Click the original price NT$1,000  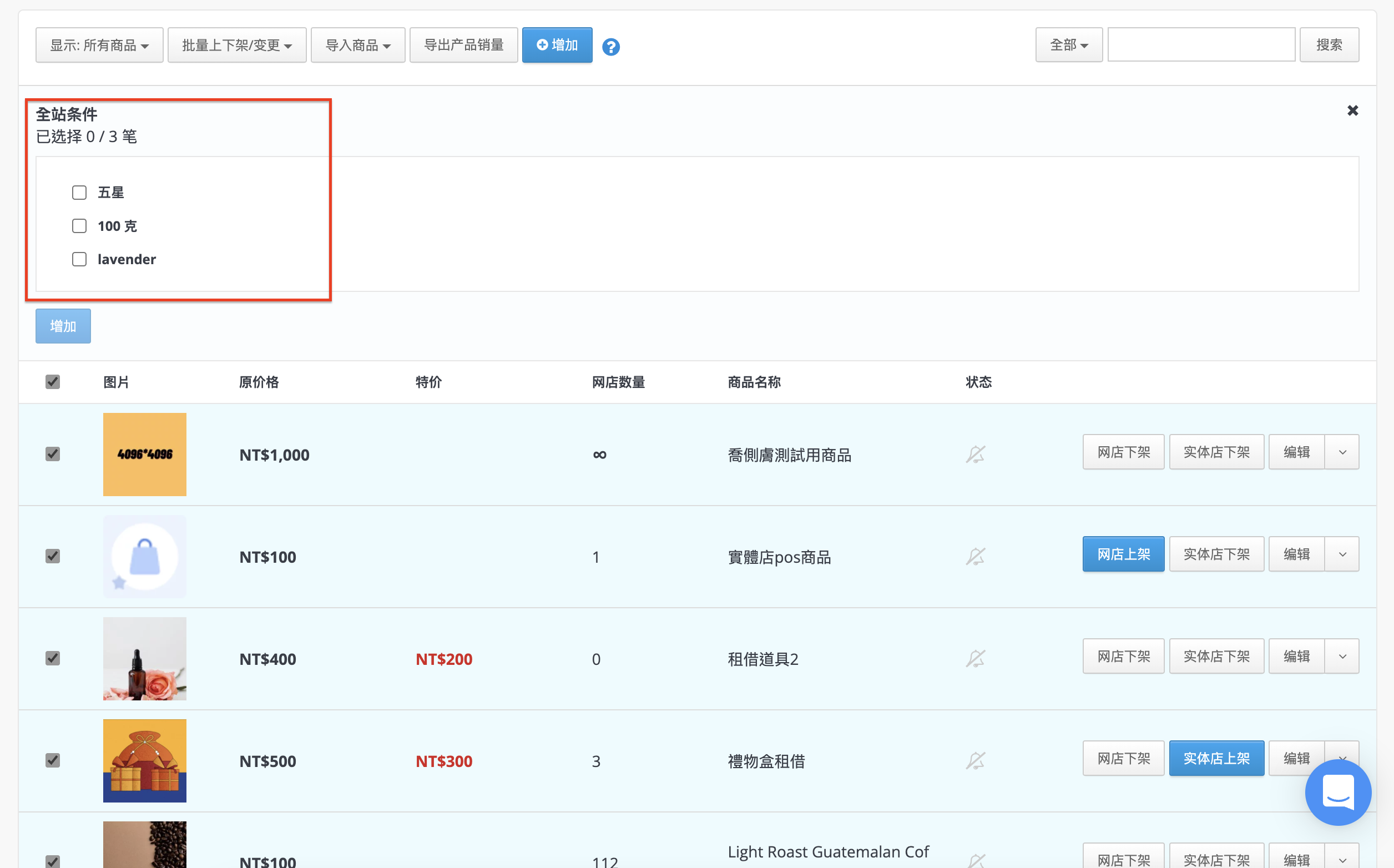point(274,455)
